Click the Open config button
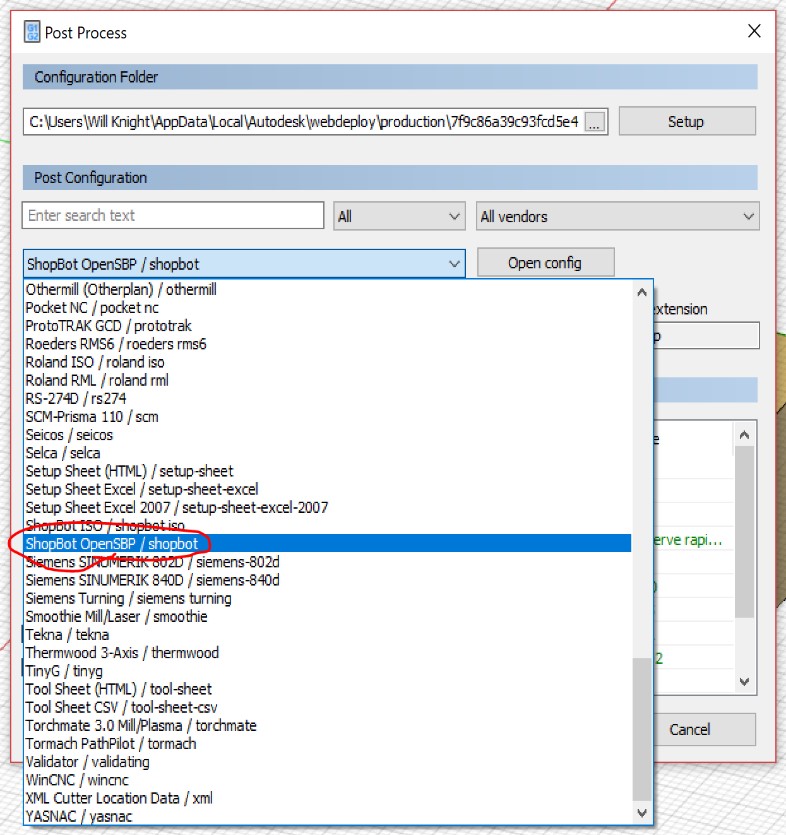Image resolution: width=786 pixels, height=835 pixels. point(545,263)
